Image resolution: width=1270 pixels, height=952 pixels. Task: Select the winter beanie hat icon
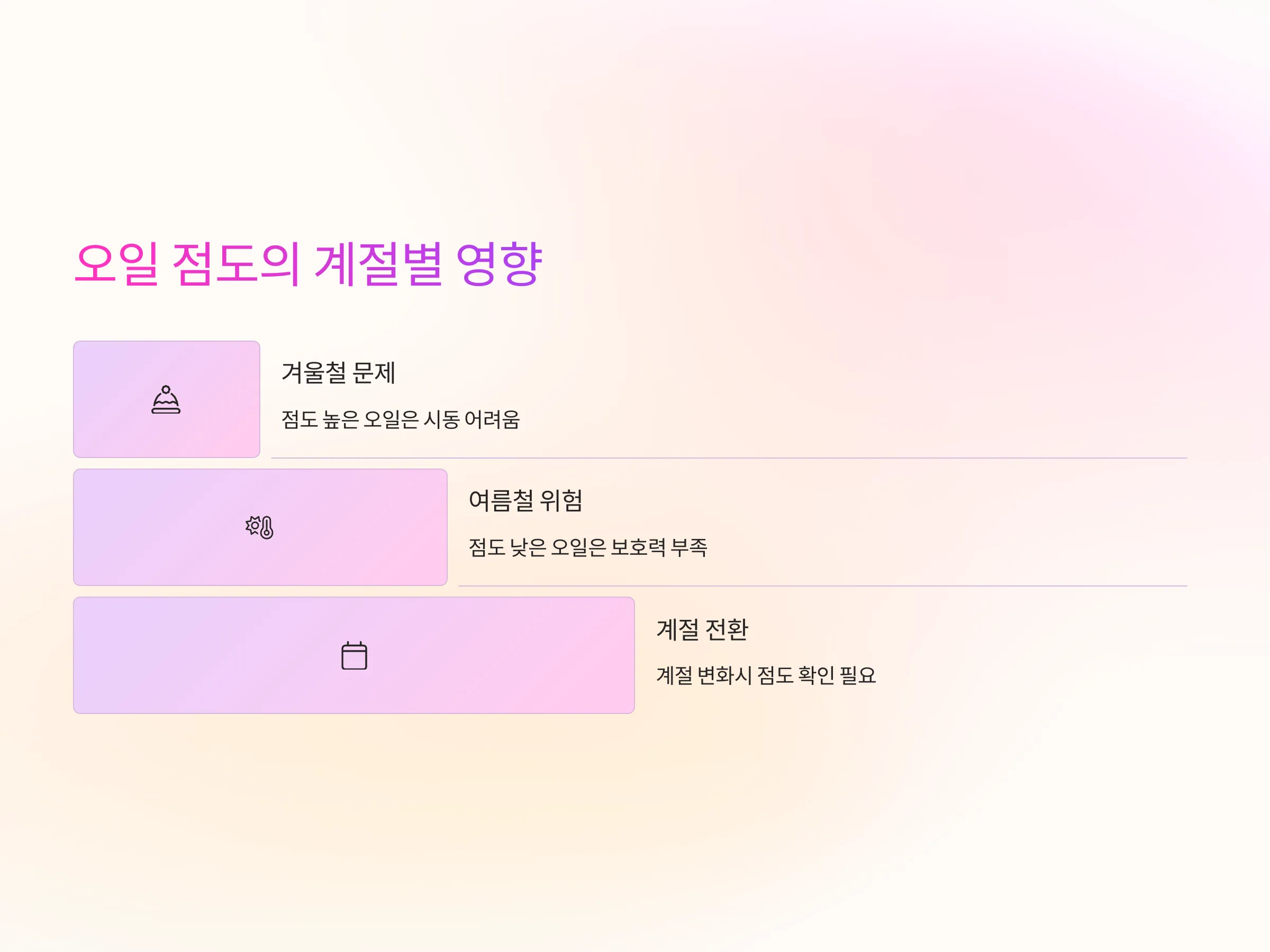point(166,399)
